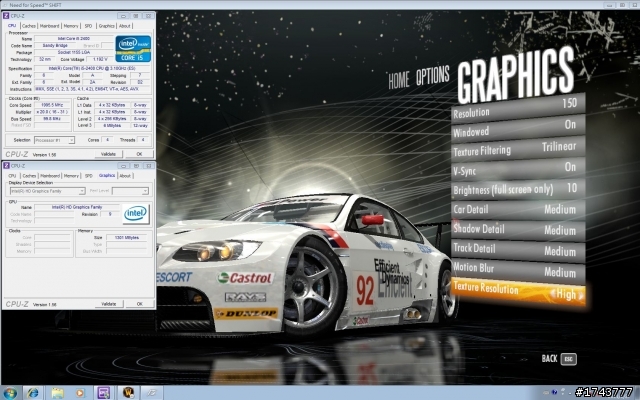The height and width of the screenshot is (400, 640).
Task: Click the 'Socket 1155 LGA' package value
Action: (x=73, y=52)
